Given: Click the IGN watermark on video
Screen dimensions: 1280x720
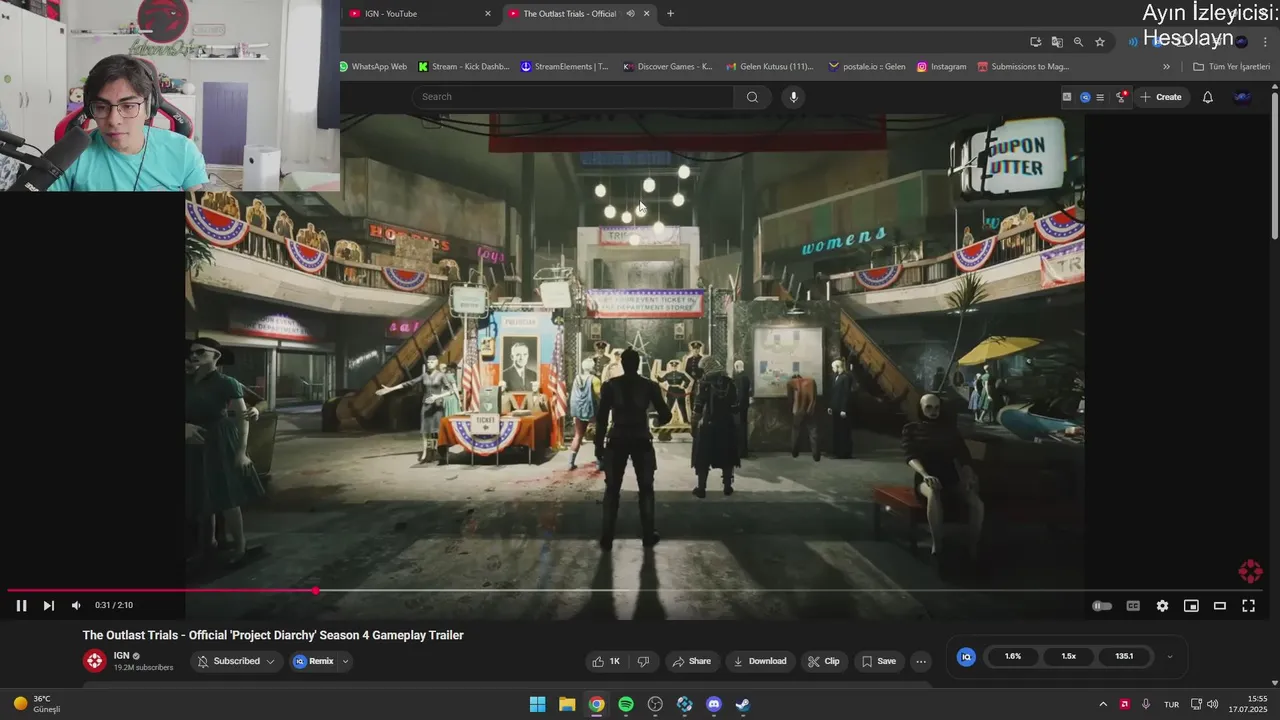Looking at the screenshot, I should (x=1250, y=571).
